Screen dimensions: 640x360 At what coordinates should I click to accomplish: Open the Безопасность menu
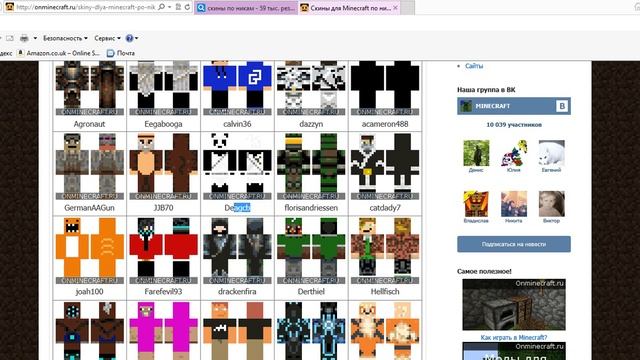click(x=65, y=38)
